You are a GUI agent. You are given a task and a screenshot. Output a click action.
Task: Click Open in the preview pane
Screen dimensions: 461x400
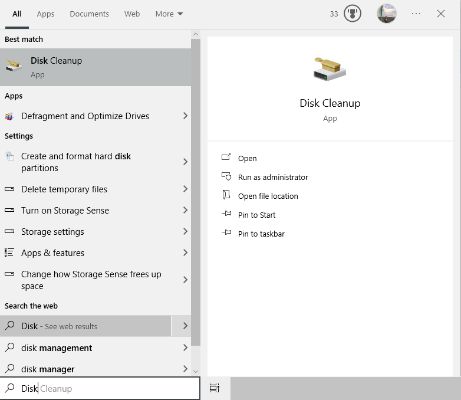coord(247,158)
